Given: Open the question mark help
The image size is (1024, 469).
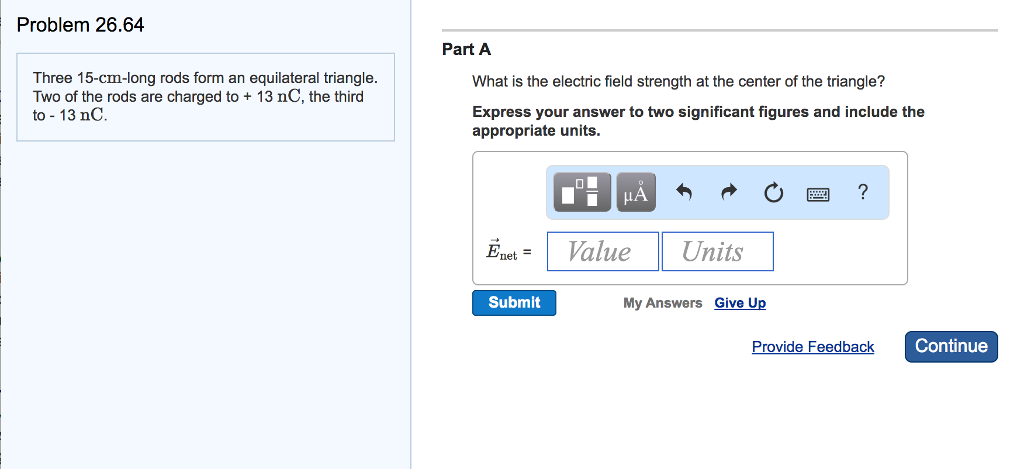Looking at the screenshot, I should (x=863, y=193).
